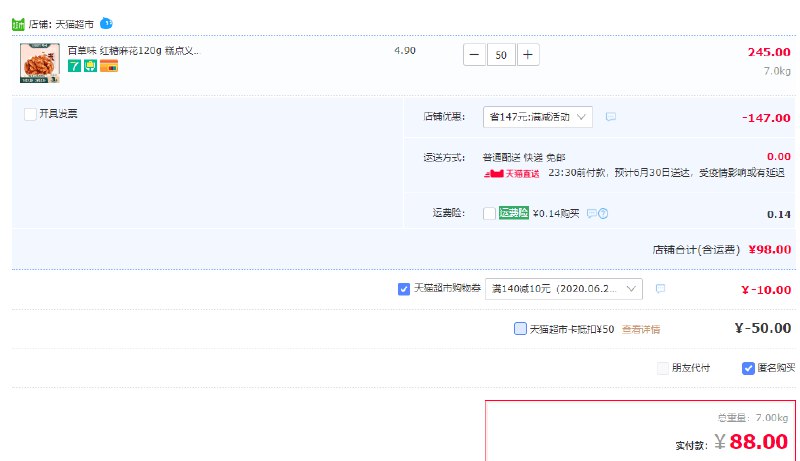Uncheck the 匿名购买 anonymous purchase checkbox
This screenshot has width=800, height=461.
748,368
